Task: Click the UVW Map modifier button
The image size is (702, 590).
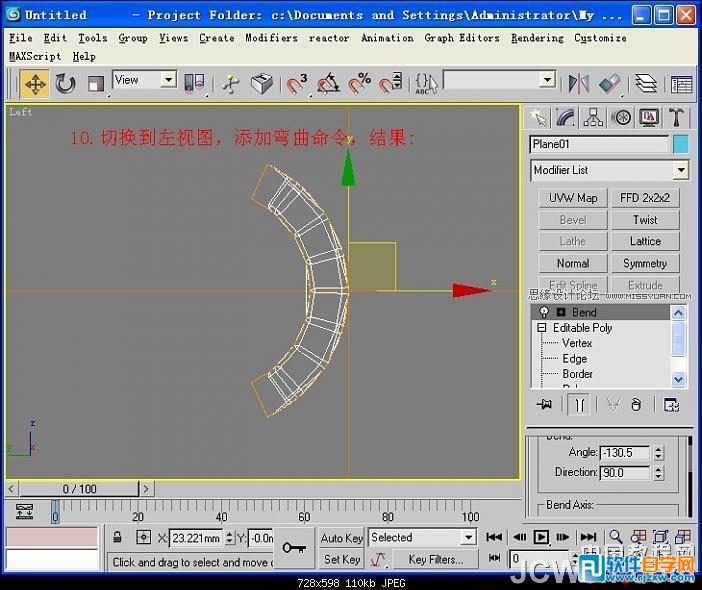Action: pos(573,198)
